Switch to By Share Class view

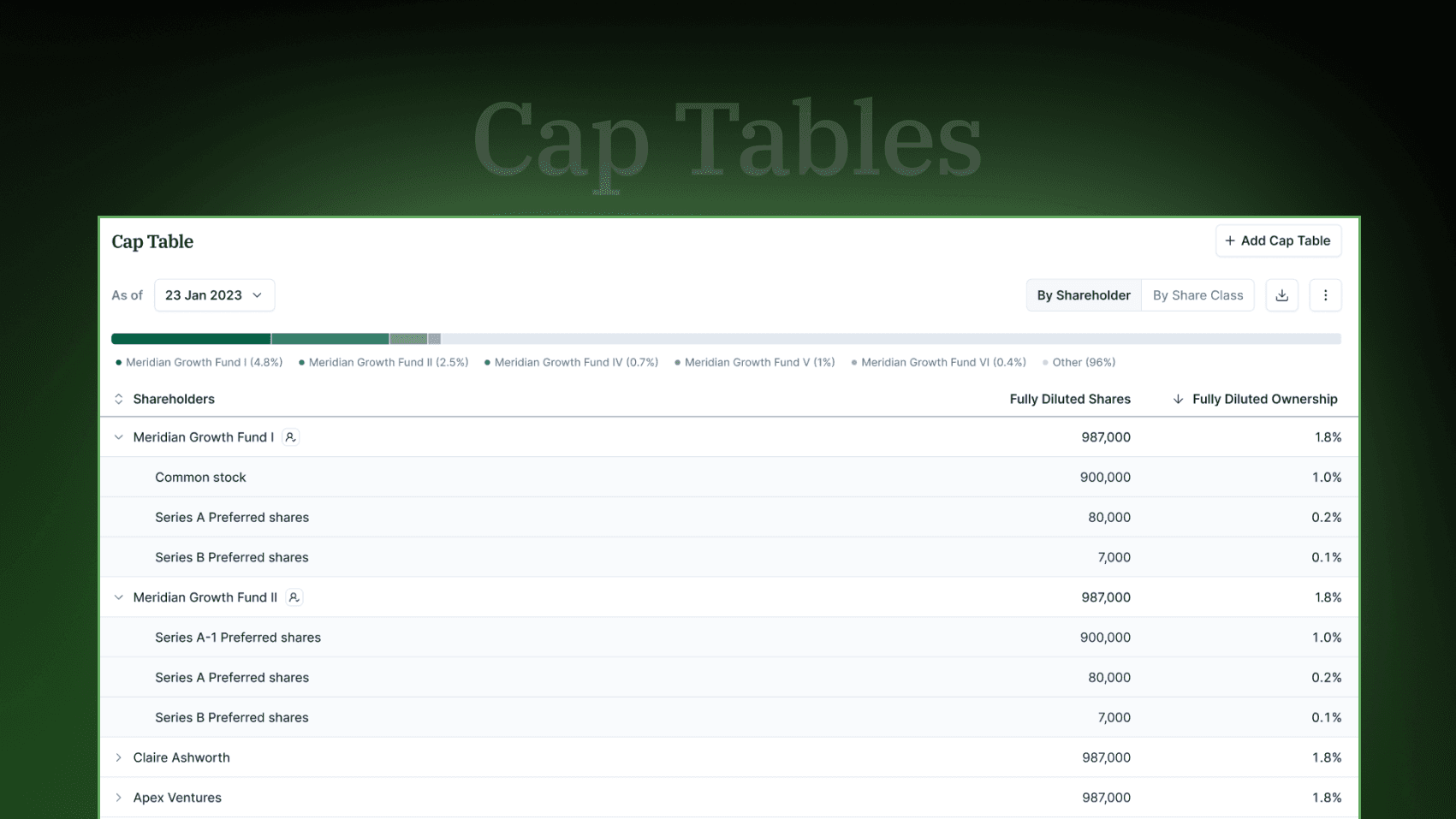coord(1197,295)
